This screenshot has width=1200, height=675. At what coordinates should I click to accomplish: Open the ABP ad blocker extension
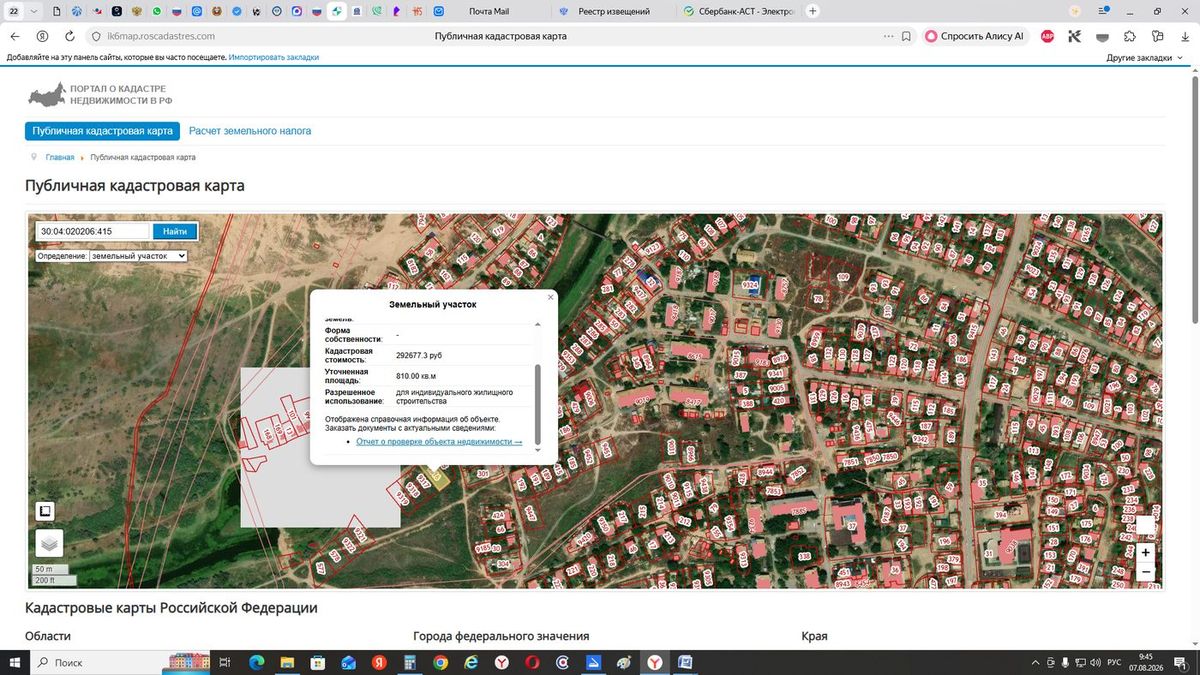[x=1047, y=36]
